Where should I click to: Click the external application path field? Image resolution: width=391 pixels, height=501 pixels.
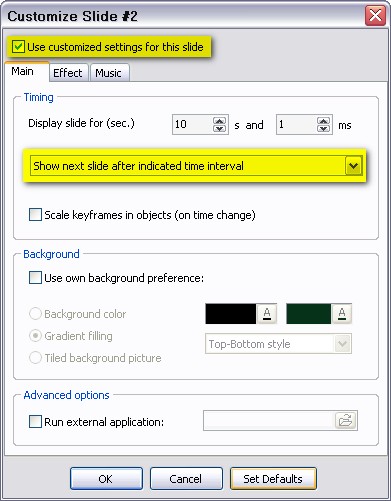point(269,420)
